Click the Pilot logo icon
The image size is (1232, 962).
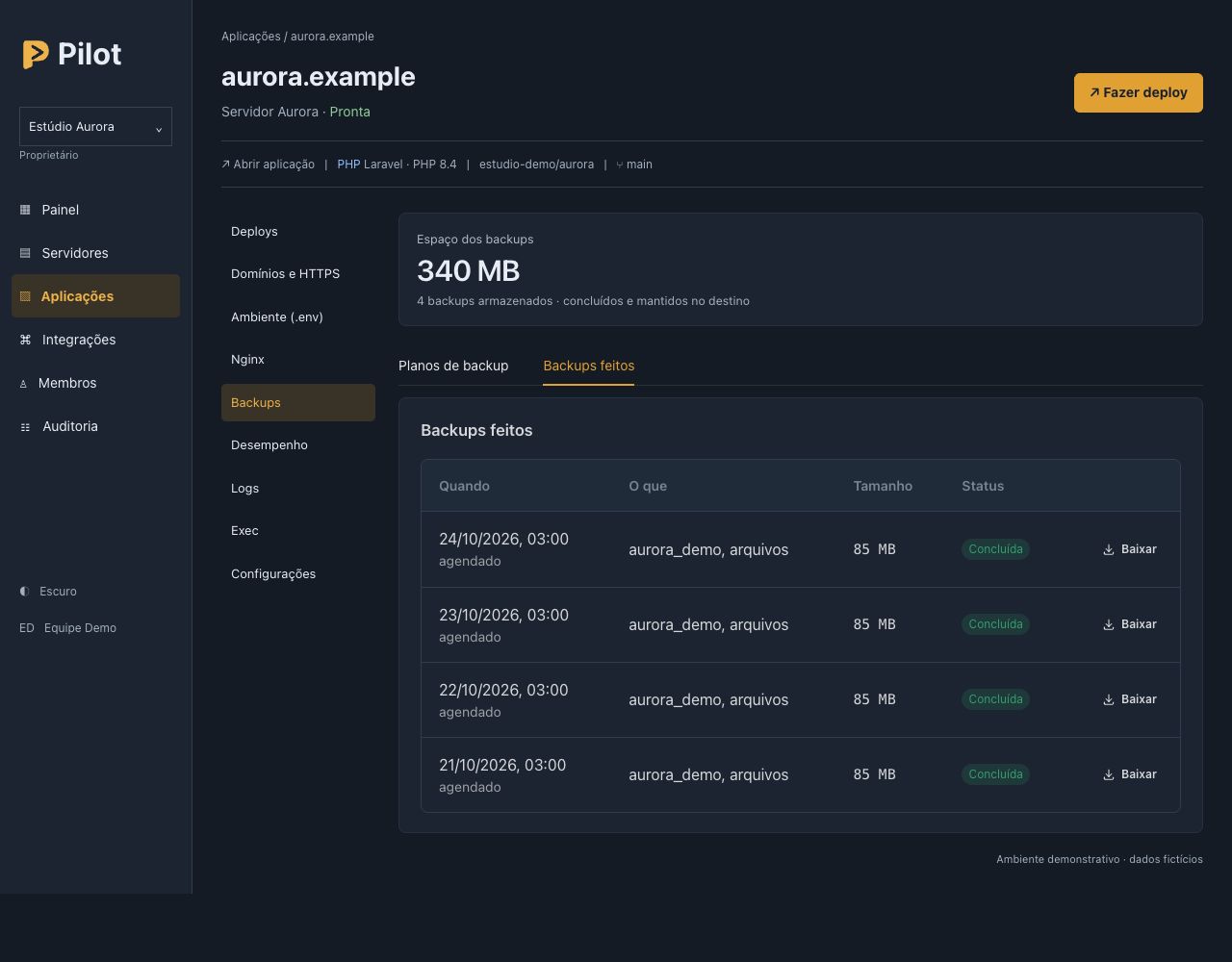pyautogui.click(x=36, y=55)
